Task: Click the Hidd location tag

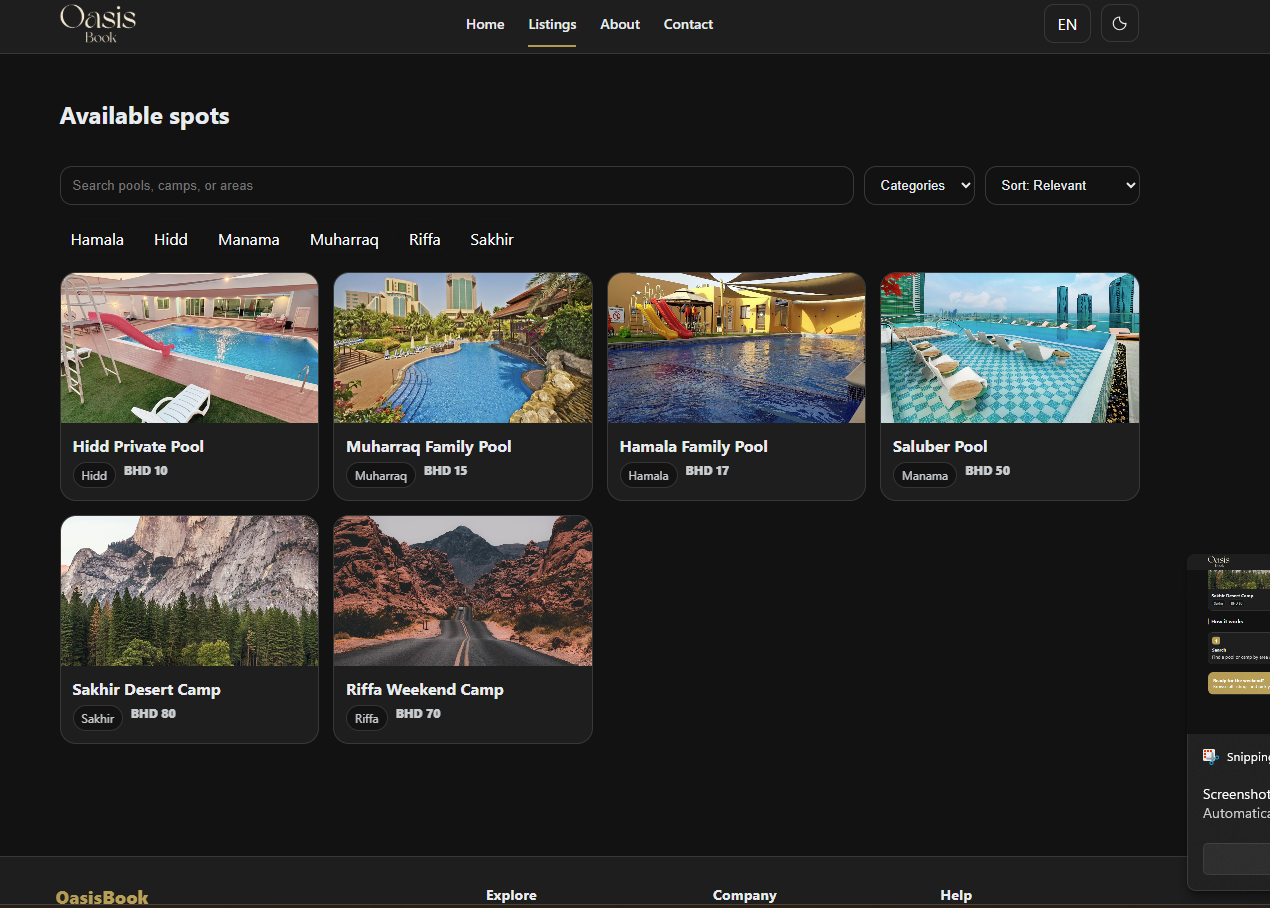Action: point(94,475)
